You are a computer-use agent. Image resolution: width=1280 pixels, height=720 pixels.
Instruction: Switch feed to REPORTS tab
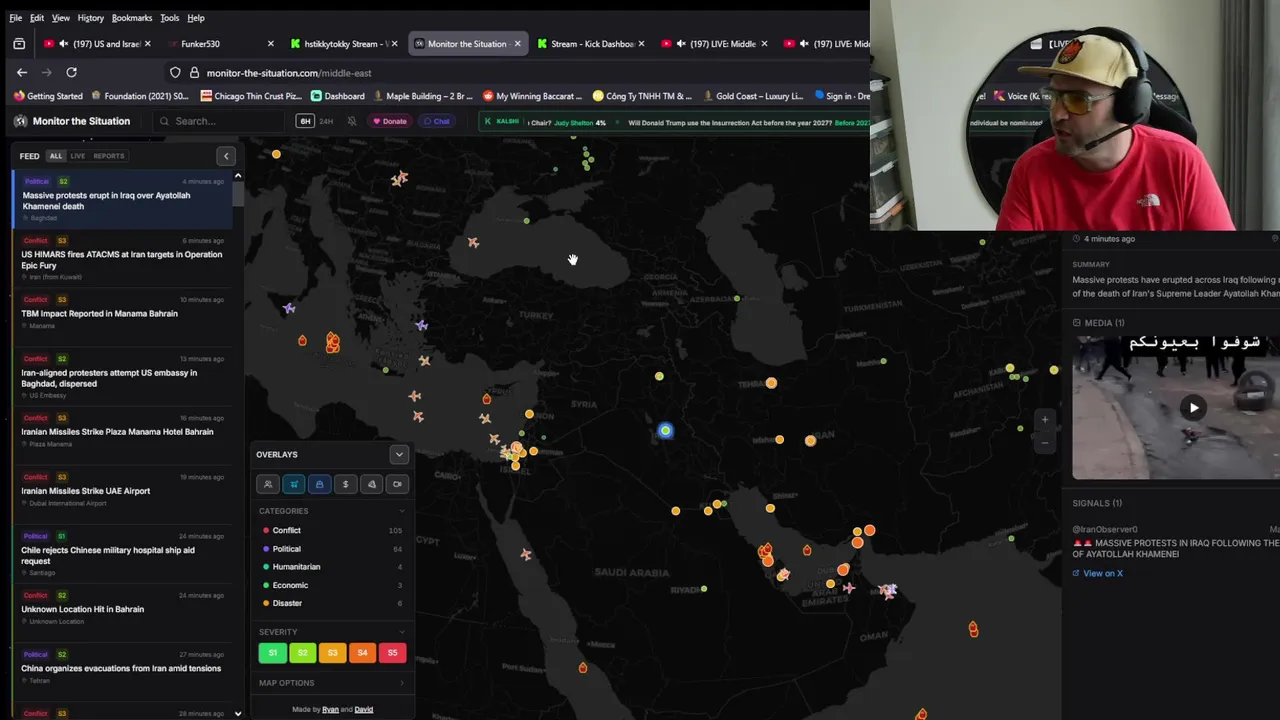[109, 156]
